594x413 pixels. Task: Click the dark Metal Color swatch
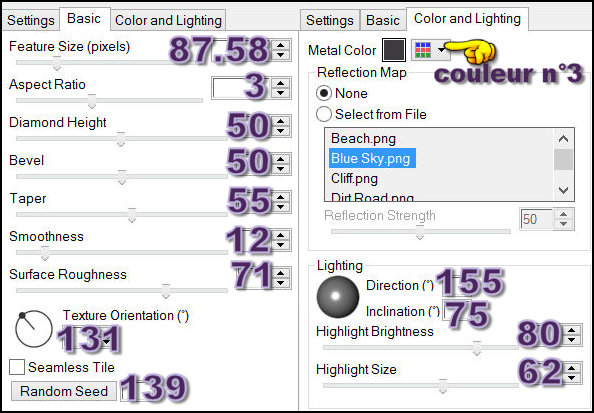pos(394,50)
